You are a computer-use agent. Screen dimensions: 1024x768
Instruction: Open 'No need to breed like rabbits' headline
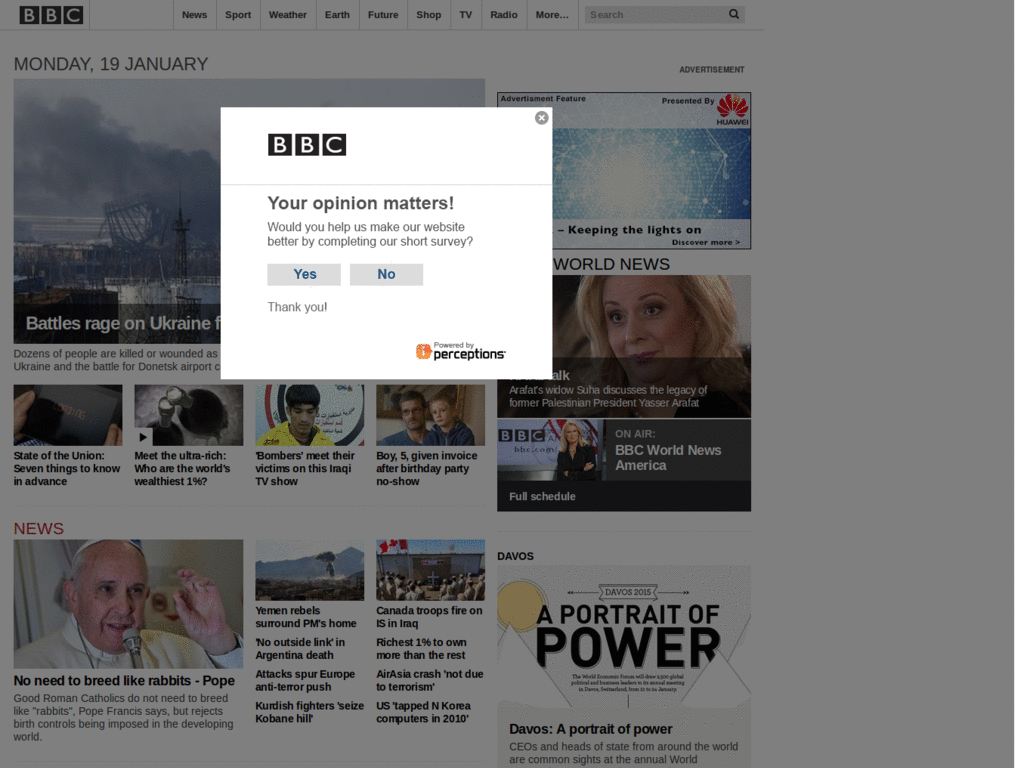pos(124,680)
